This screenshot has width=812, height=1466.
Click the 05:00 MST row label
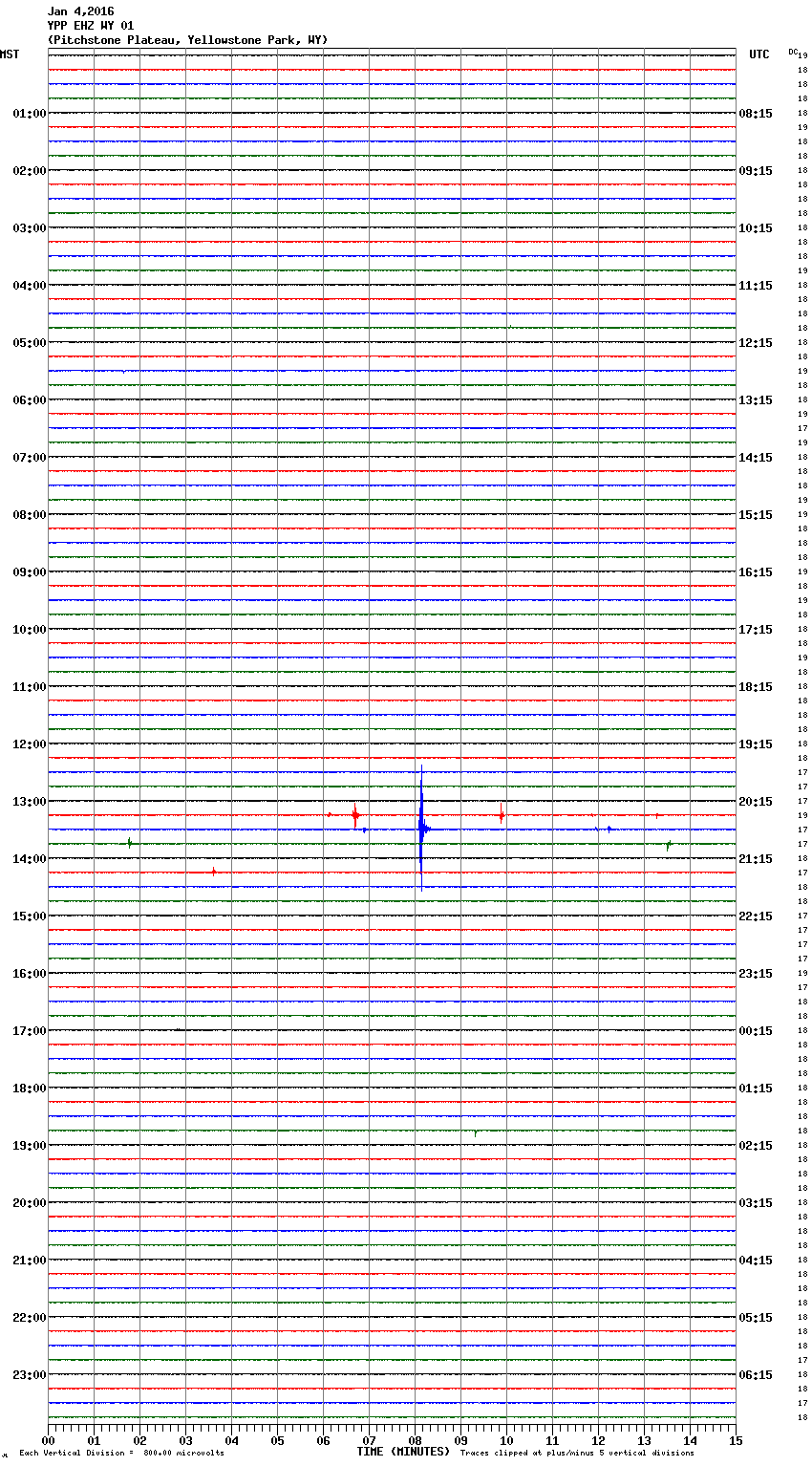30,343
